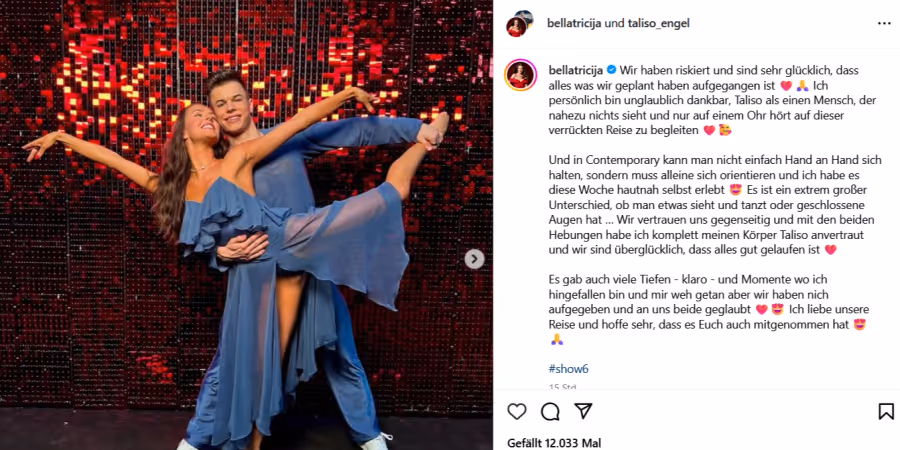The image size is (900, 450).
Task: Click the 15 Std. timestamp
Action: tap(562, 387)
